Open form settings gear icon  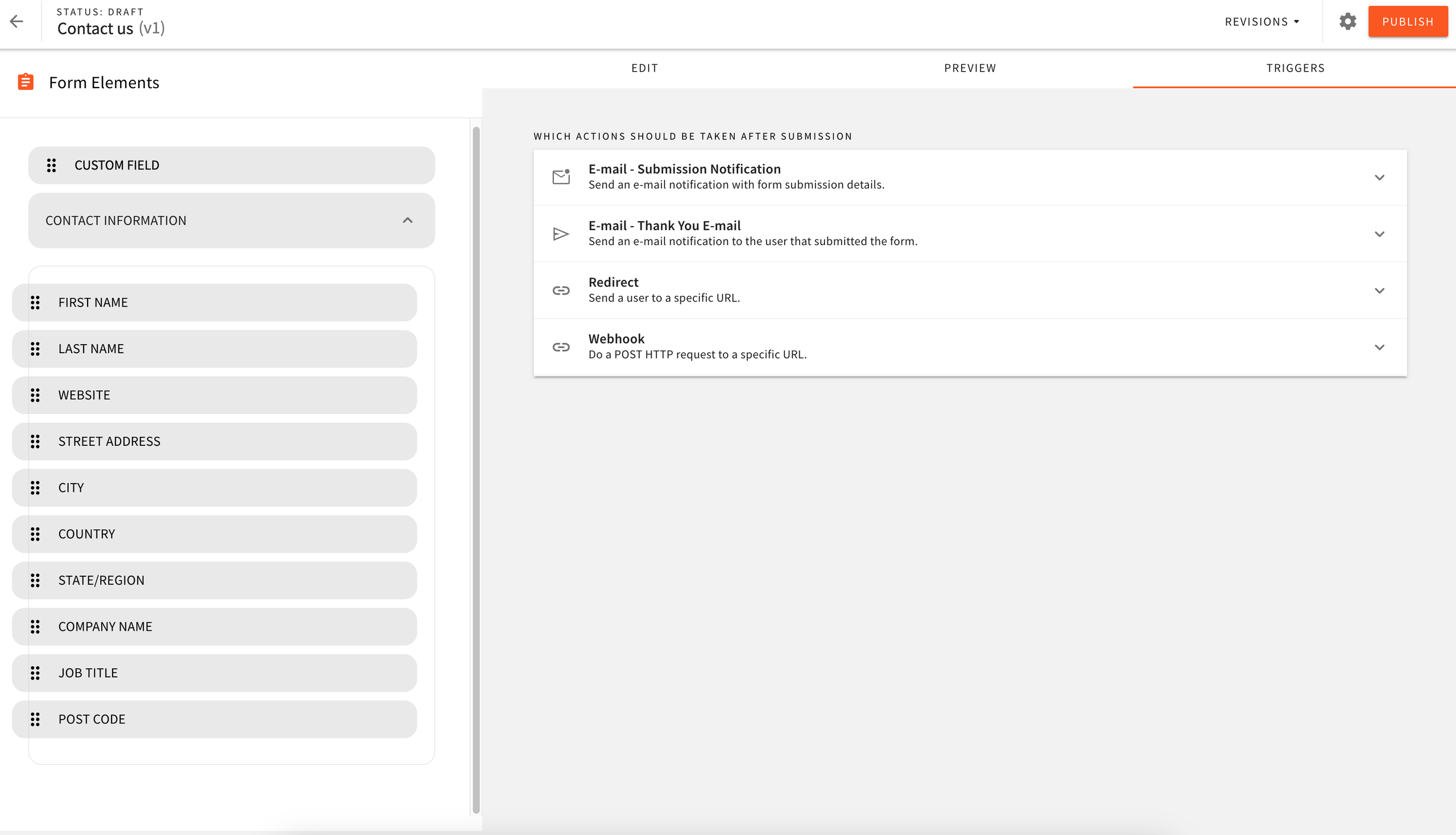click(x=1347, y=22)
